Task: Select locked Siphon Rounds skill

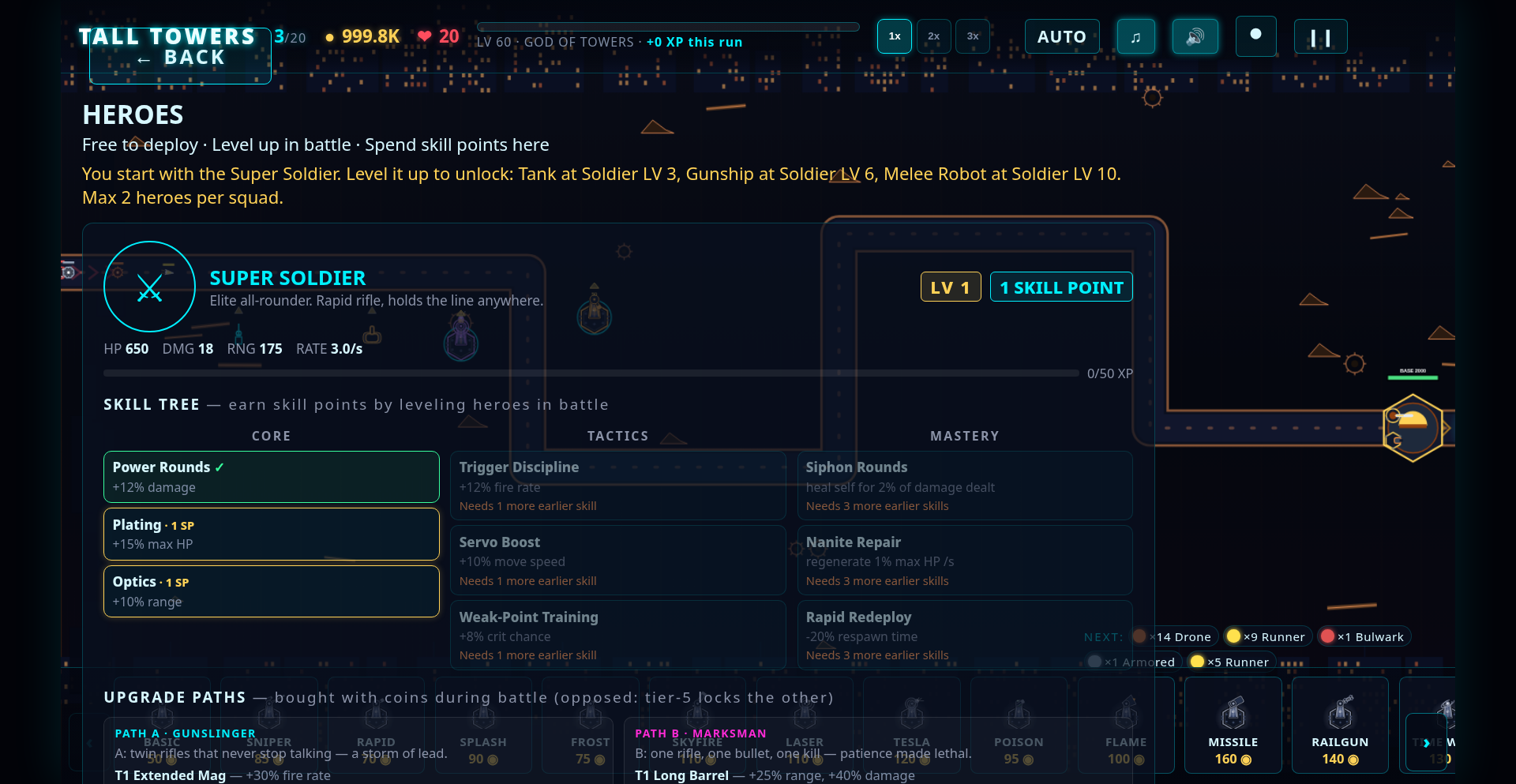Action: 965,486
